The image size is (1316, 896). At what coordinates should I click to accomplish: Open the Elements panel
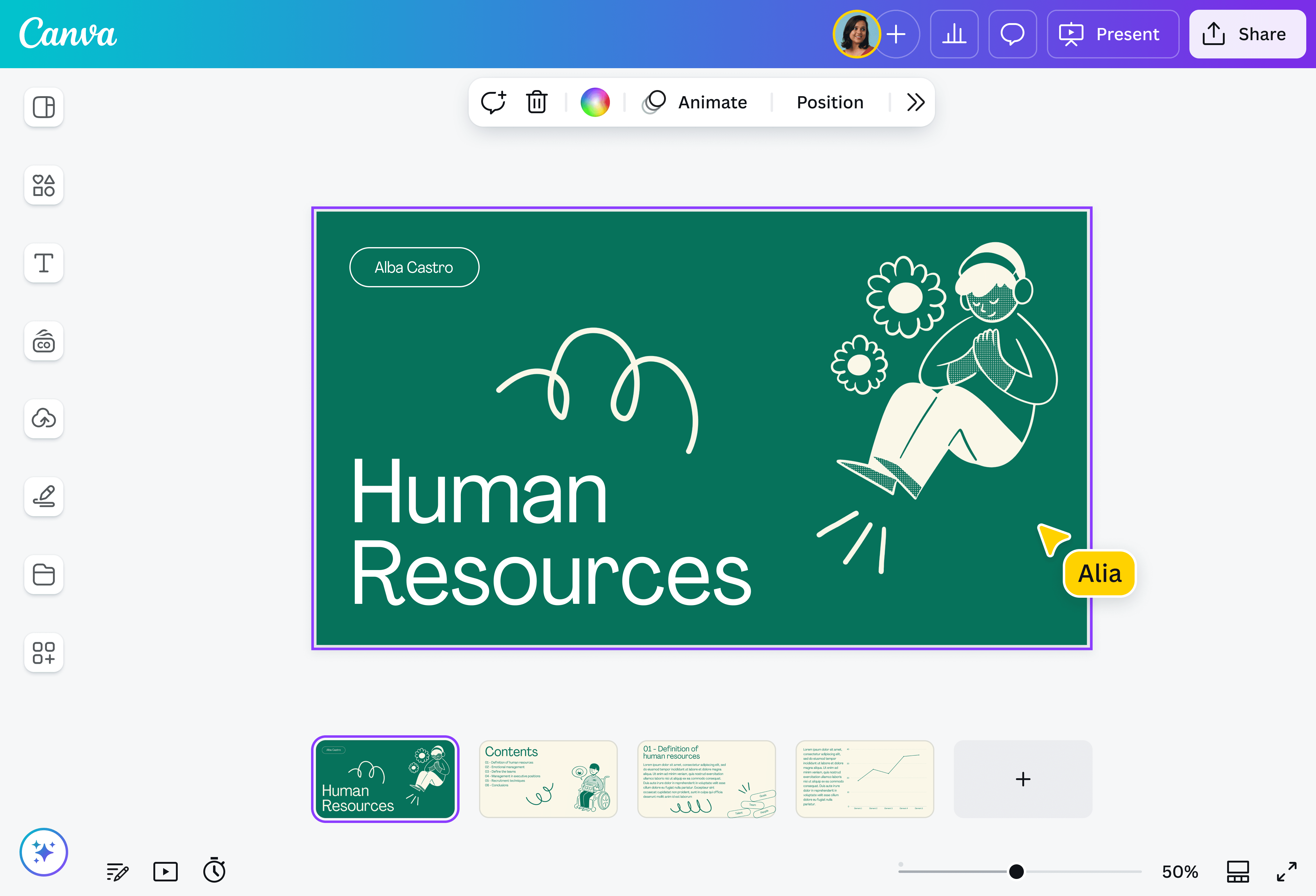coord(44,185)
